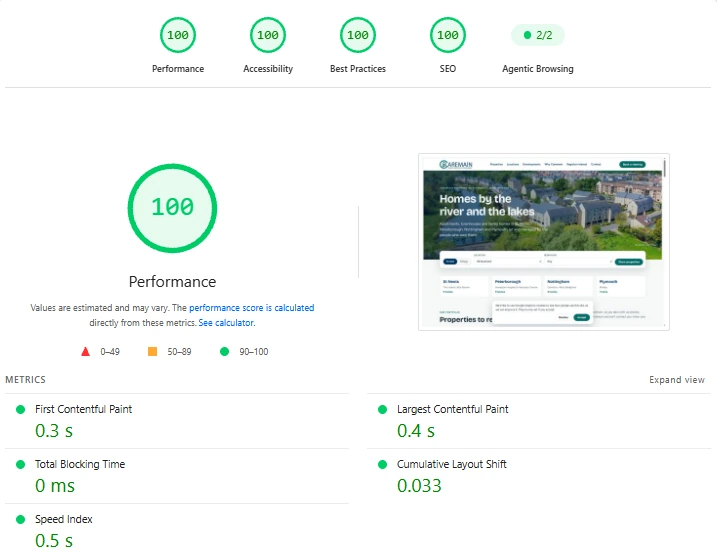Click the green dot beside Total Blocking Time

[x=20, y=465]
